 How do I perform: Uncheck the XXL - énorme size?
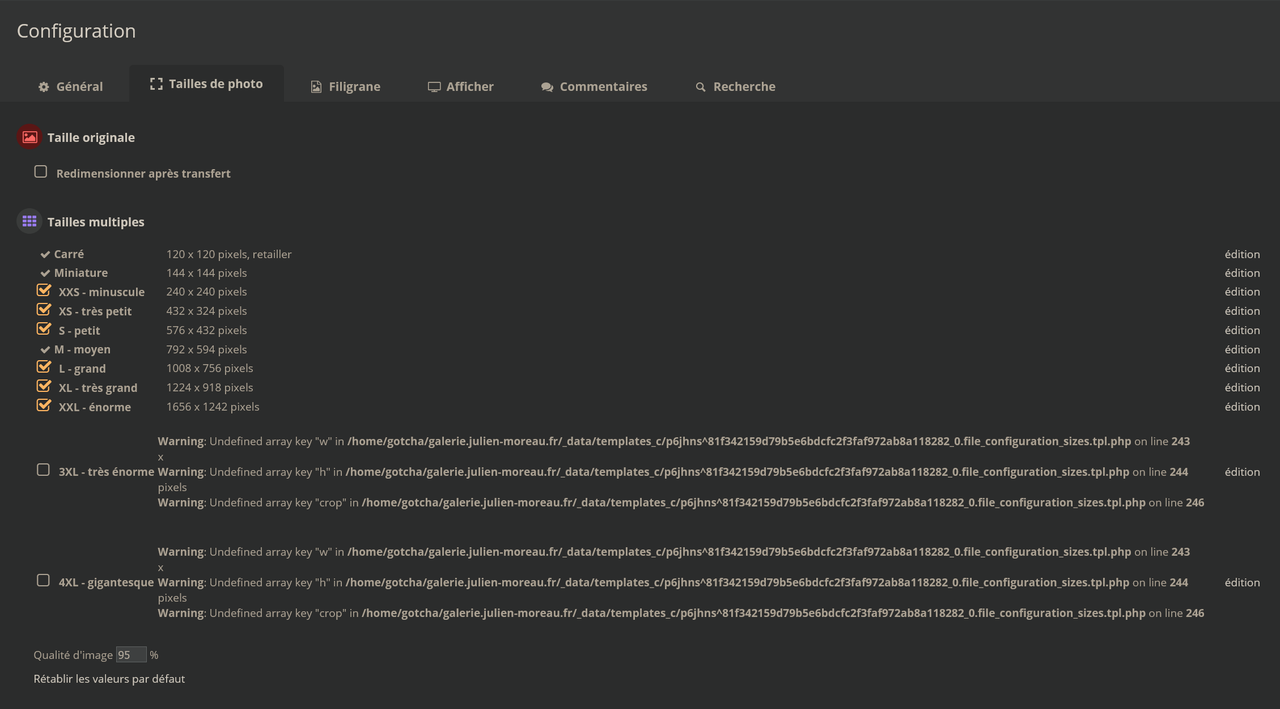click(x=43, y=405)
